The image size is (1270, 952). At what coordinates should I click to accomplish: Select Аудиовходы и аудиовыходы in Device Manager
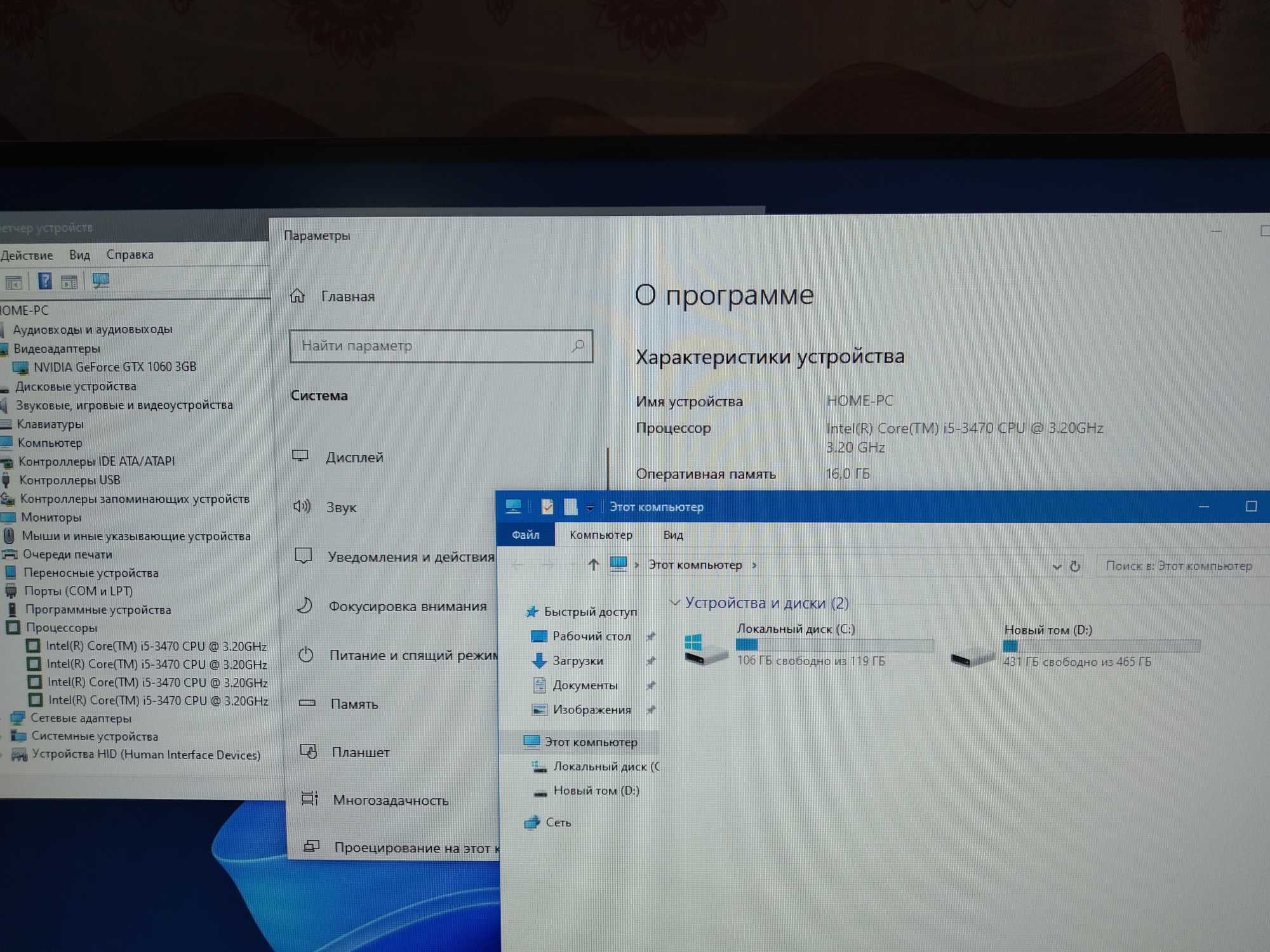click(93, 329)
